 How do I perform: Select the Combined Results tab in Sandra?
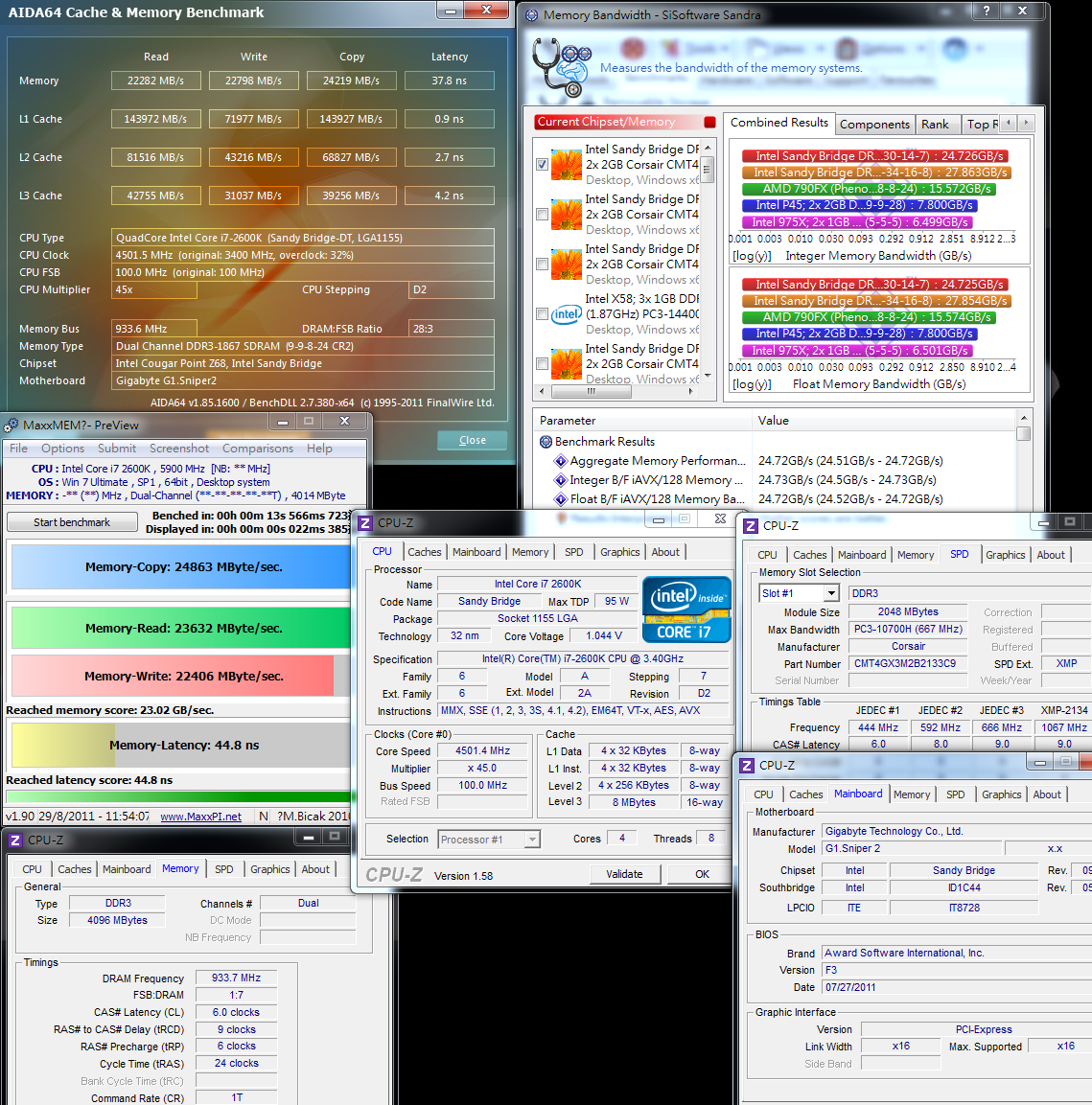coord(779,123)
